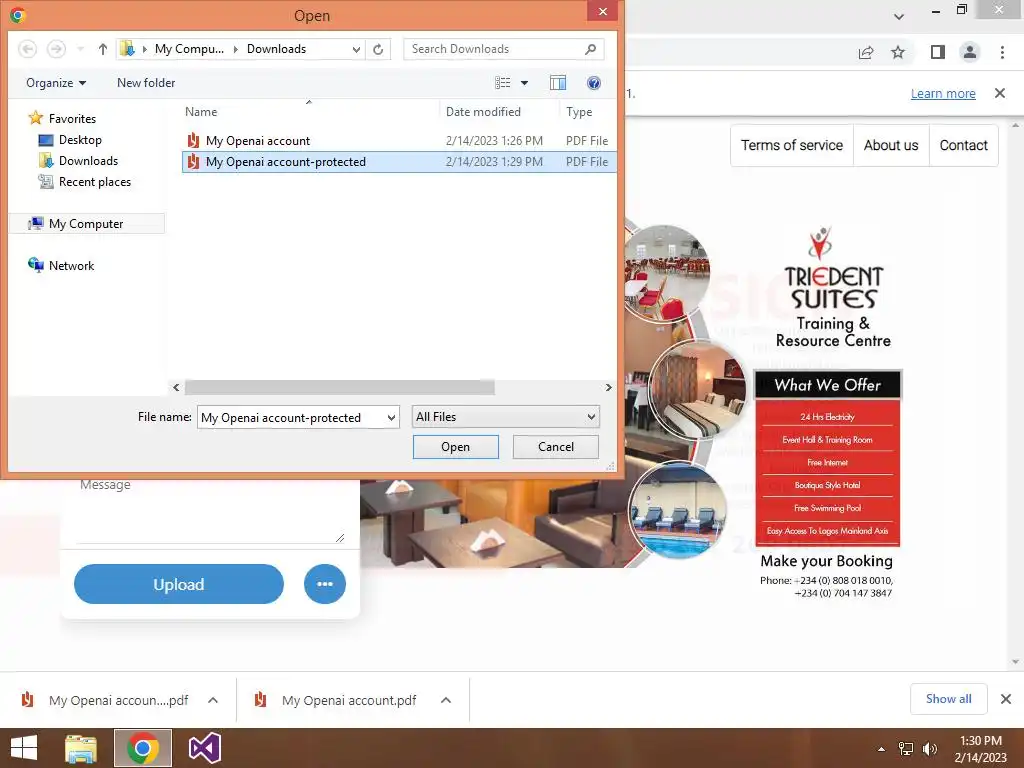Click the Chrome share page icon
Image resolution: width=1024 pixels, height=768 pixels.
866,52
